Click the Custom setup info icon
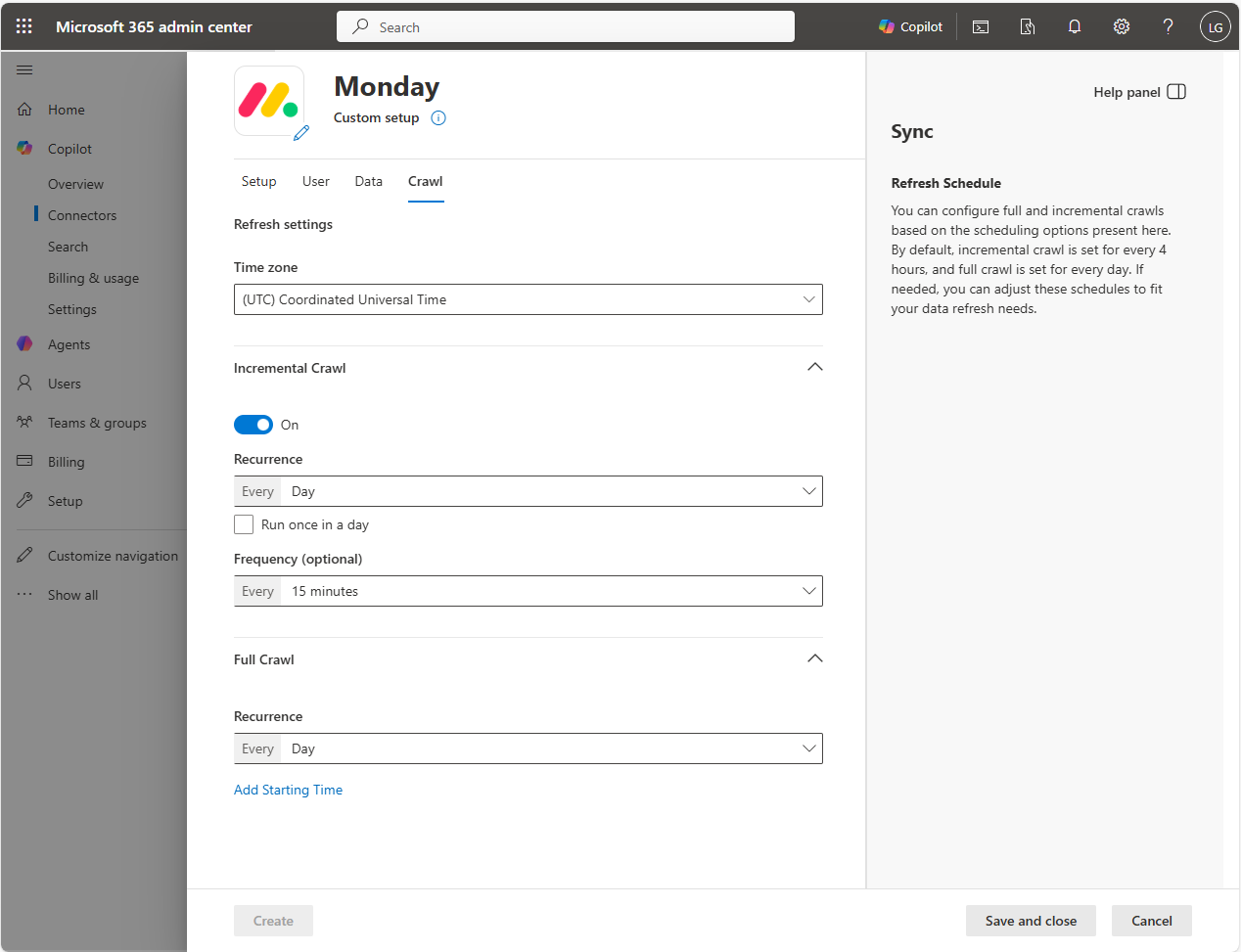This screenshot has width=1241, height=952. tap(438, 118)
